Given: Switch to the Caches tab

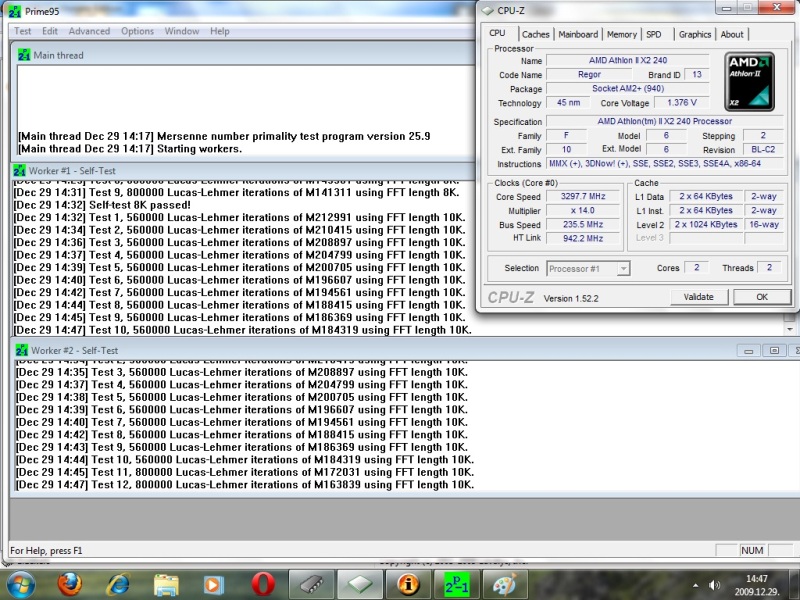Looking at the screenshot, I should pos(535,34).
